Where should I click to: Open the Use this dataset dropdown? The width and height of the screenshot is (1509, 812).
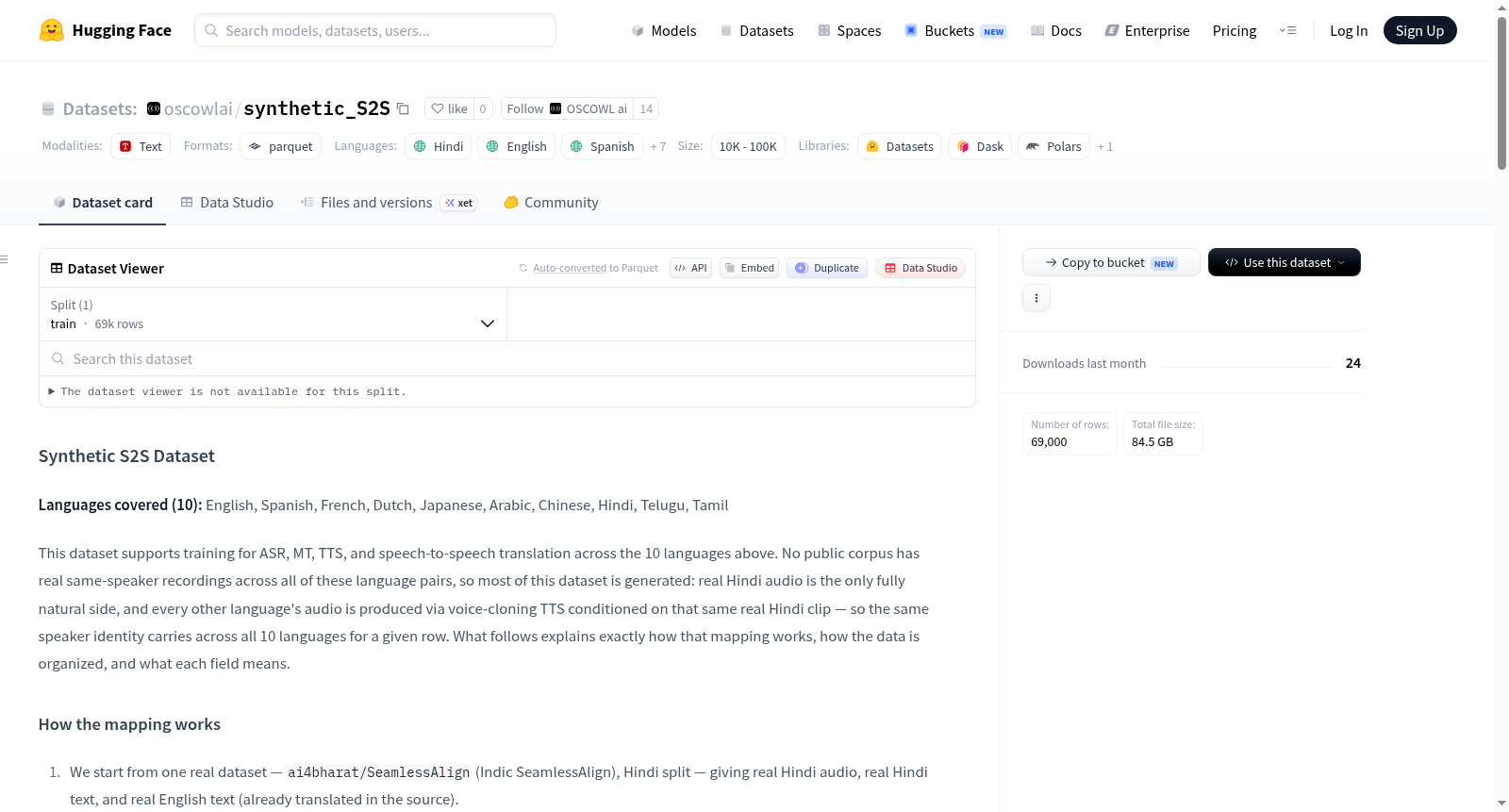pyautogui.click(x=1285, y=262)
